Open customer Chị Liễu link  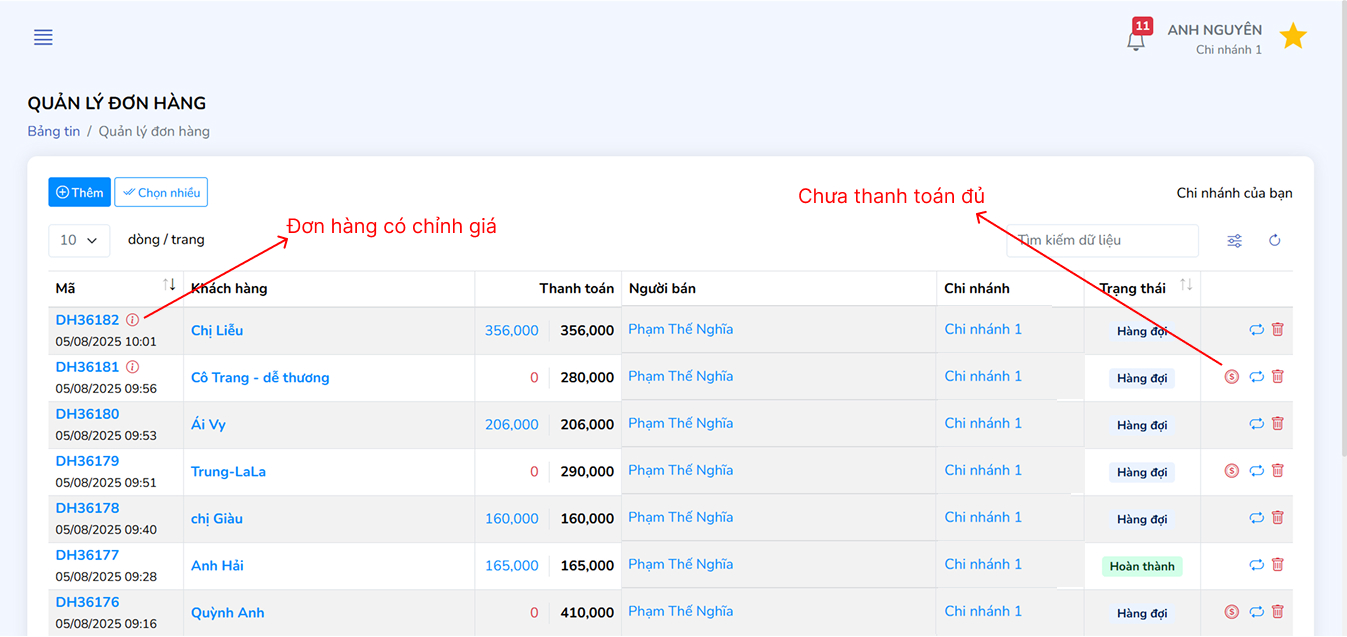coord(217,331)
